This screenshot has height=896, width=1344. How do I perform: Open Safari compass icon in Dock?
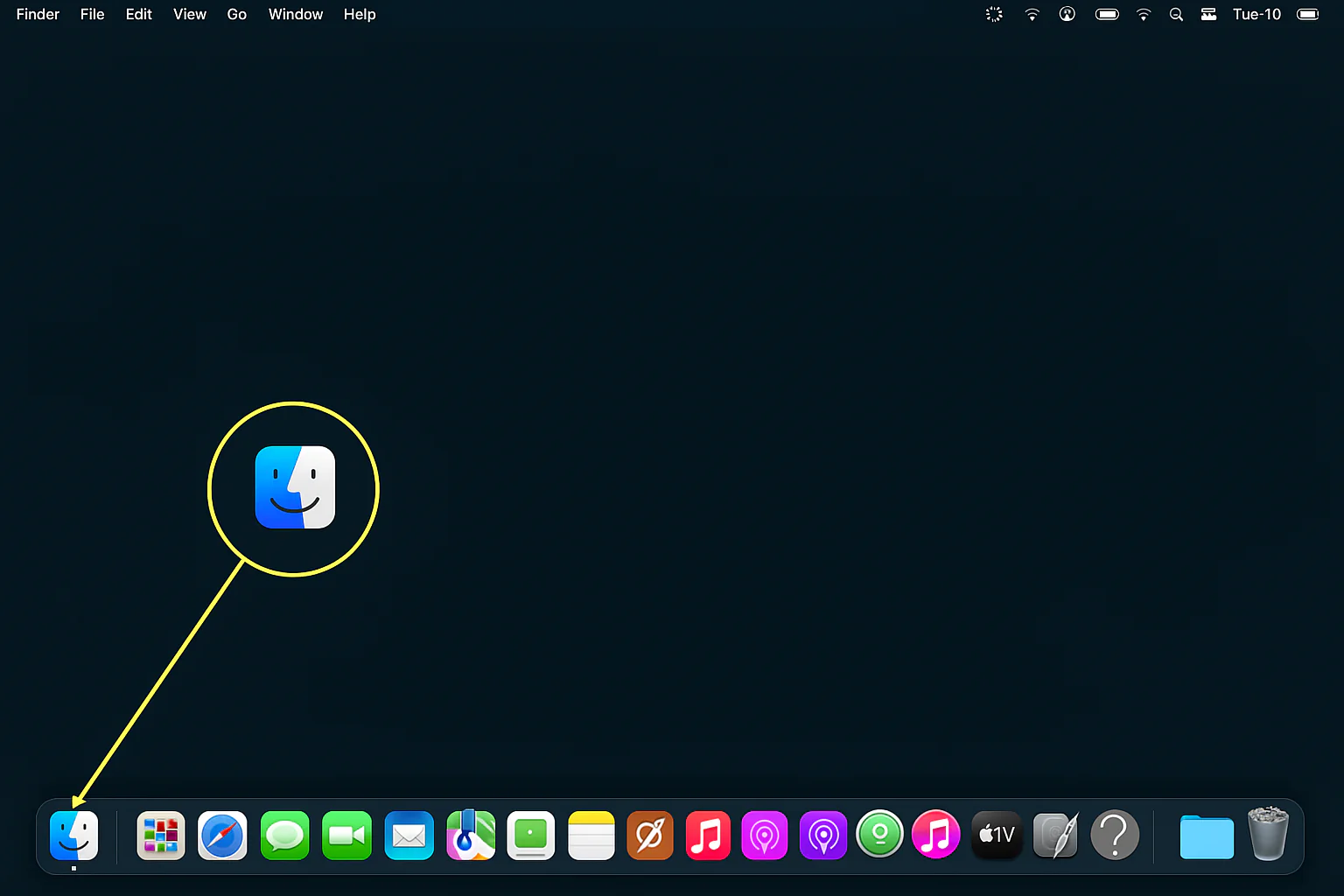click(x=222, y=836)
